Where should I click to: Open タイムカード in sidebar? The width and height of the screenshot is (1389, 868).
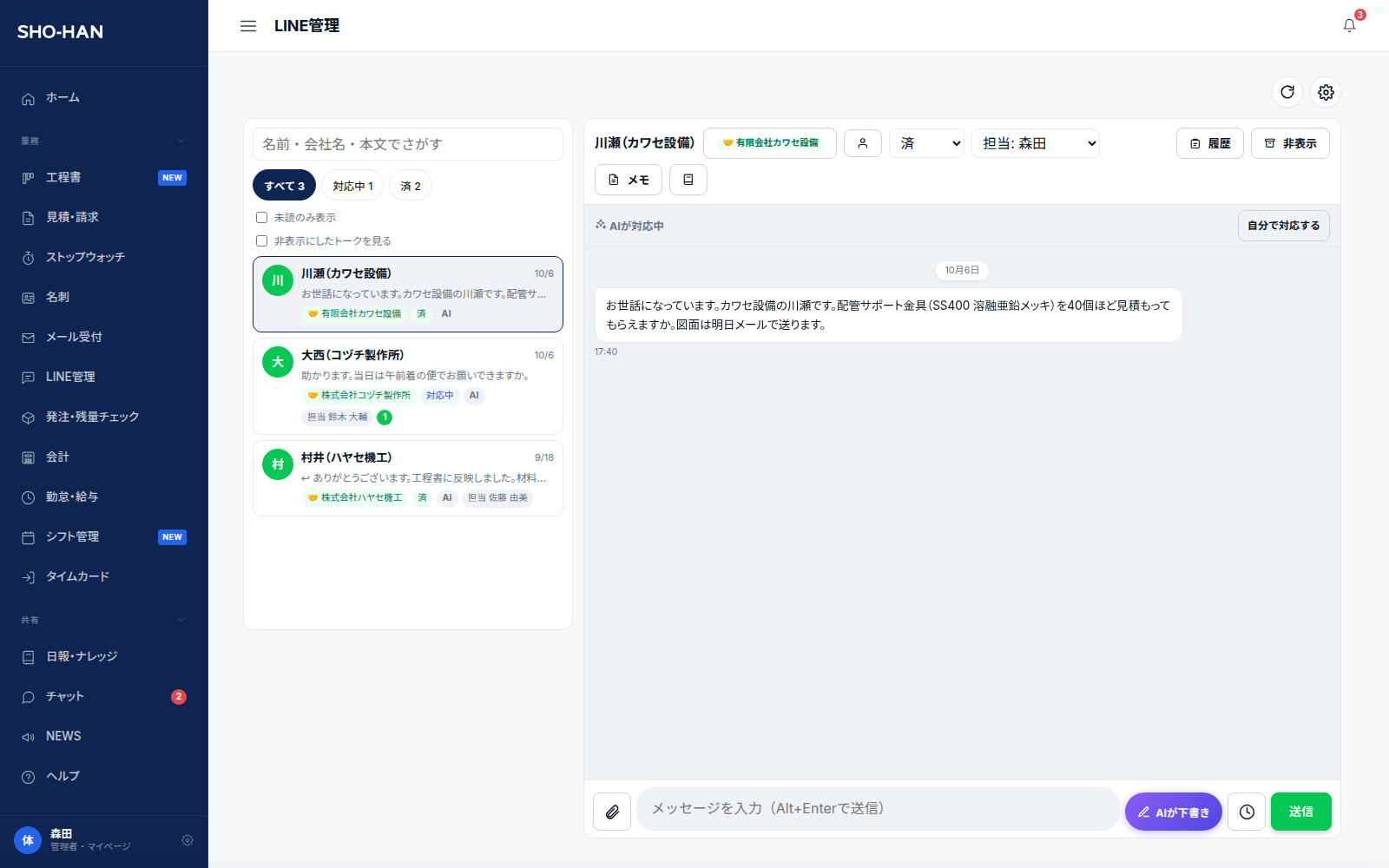[104, 577]
